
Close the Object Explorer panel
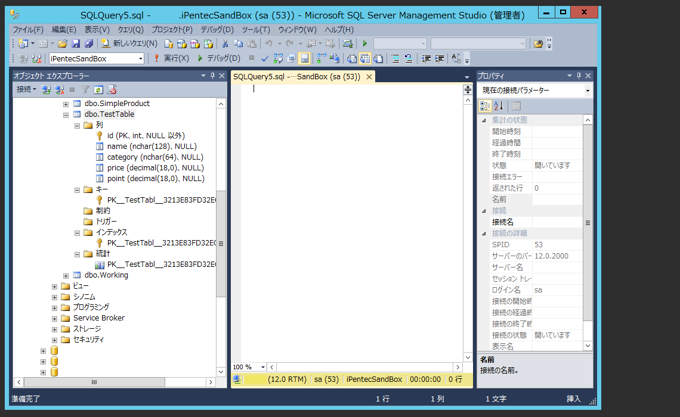click(x=222, y=76)
